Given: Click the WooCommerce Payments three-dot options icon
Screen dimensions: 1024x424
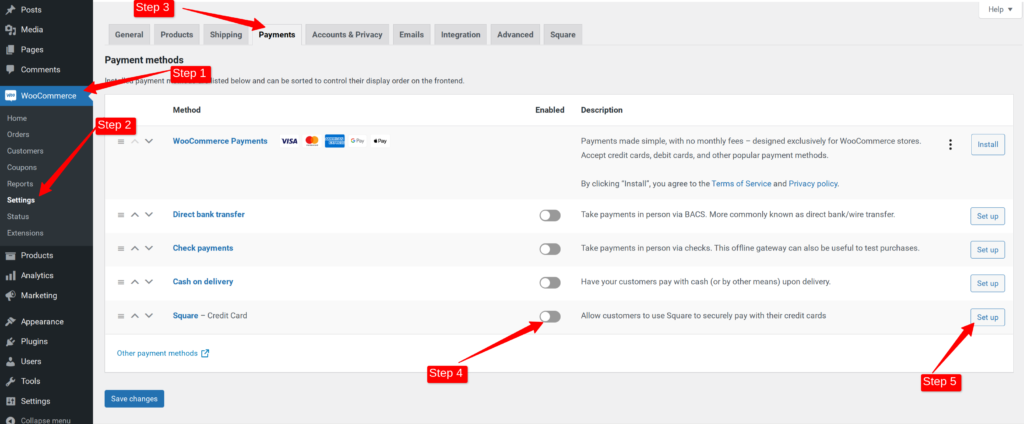Looking at the screenshot, I should [x=950, y=144].
